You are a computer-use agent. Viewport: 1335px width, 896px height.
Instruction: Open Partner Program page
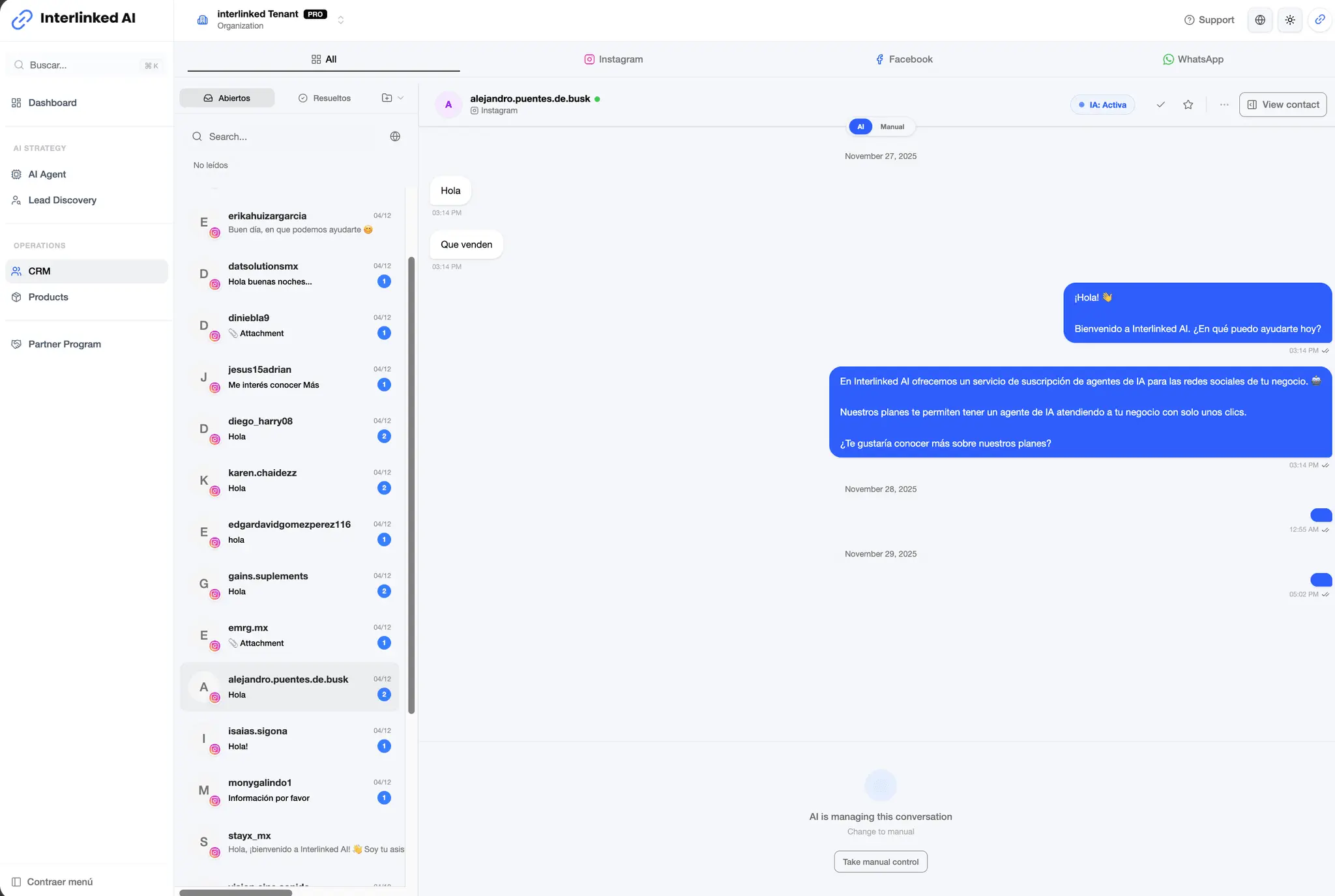87,344
